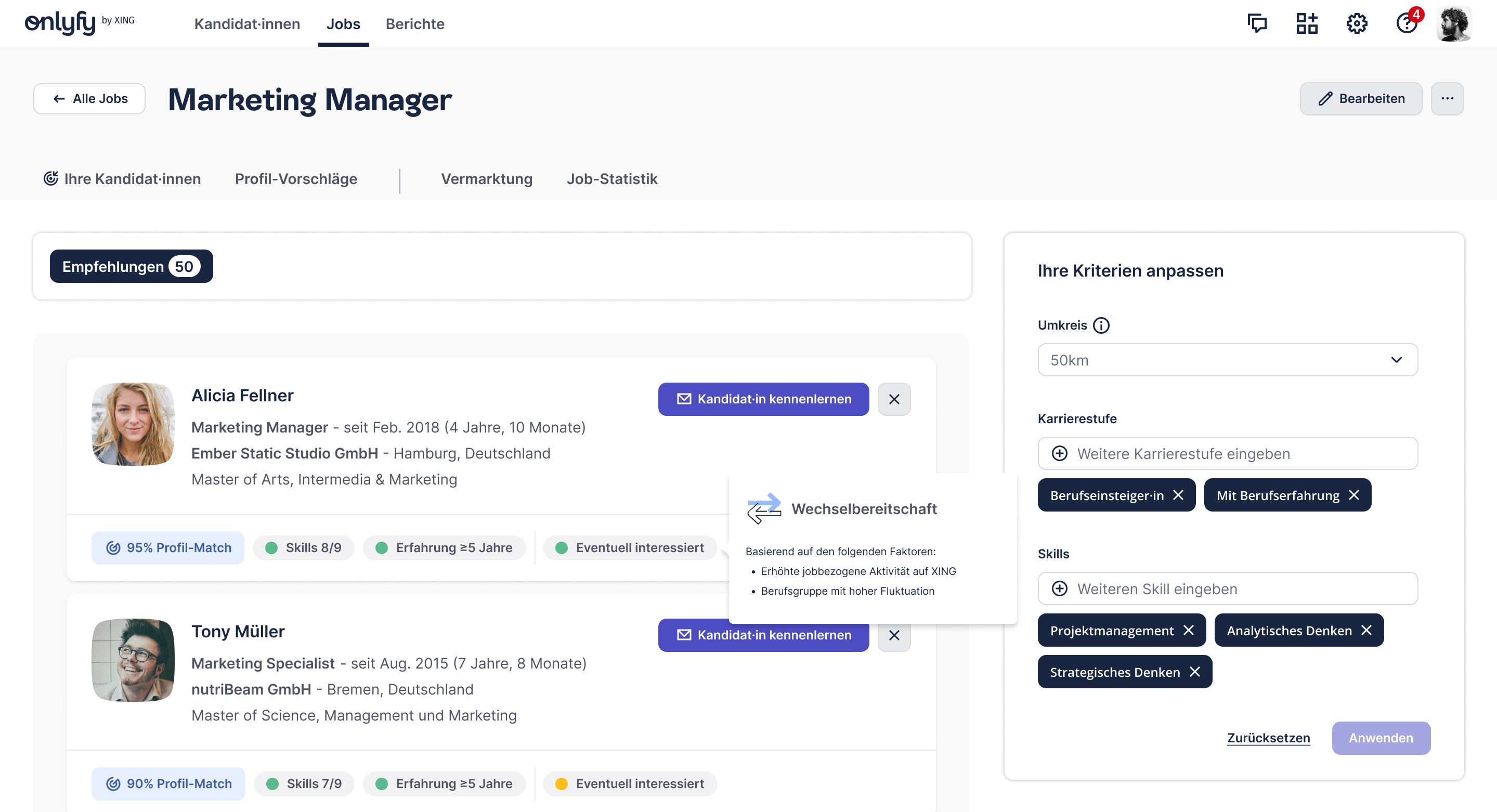
Task: Open the Berichte navigation item
Action: 415,24
